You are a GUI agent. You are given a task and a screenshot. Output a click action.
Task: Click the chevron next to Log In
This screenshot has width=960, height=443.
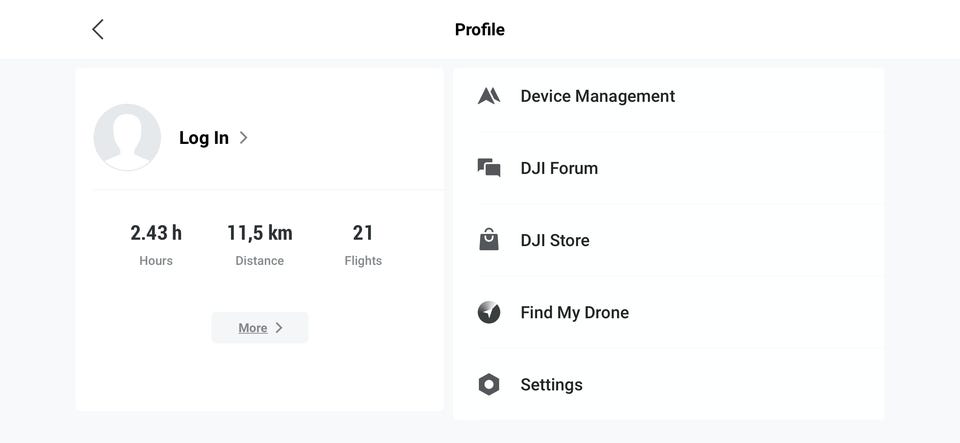point(243,138)
